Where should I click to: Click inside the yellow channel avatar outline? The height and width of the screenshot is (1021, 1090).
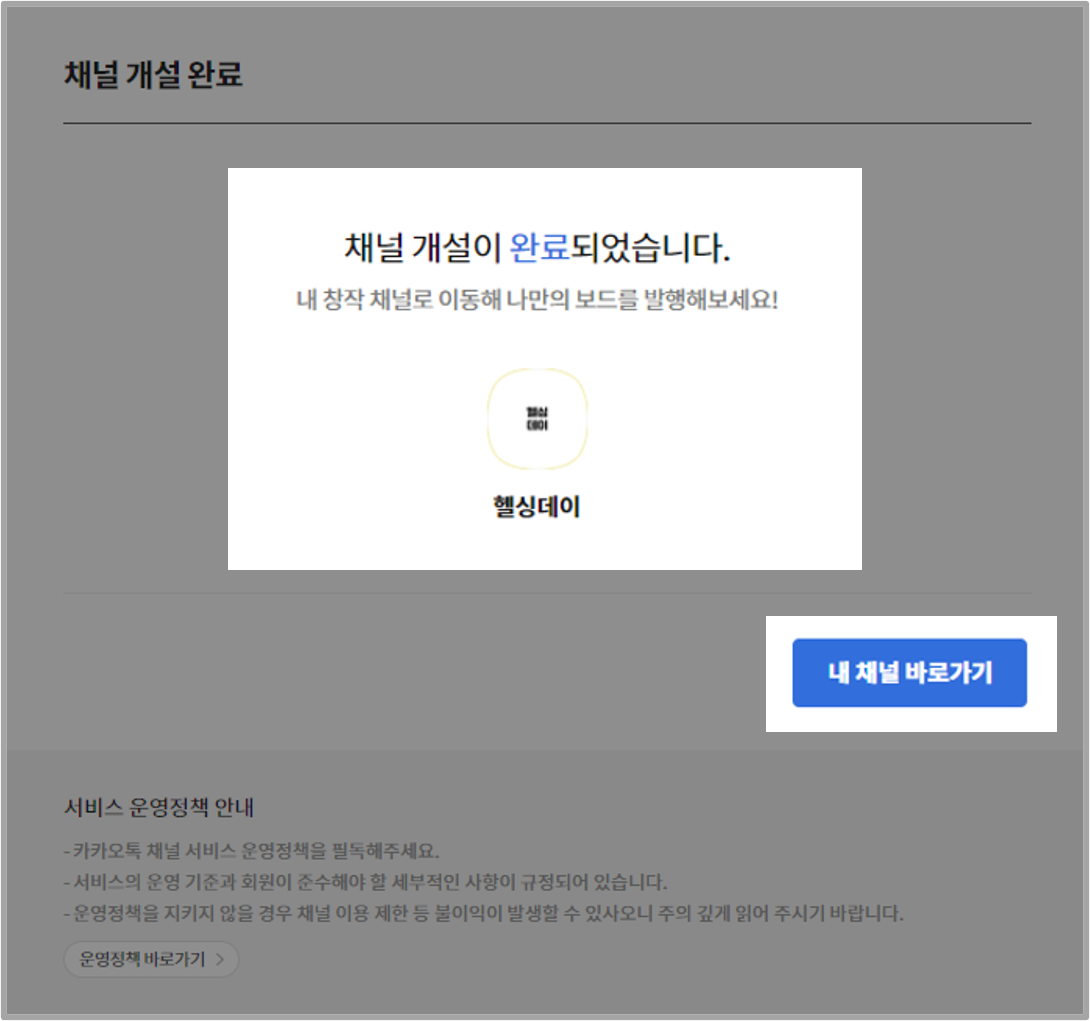click(x=537, y=418)
